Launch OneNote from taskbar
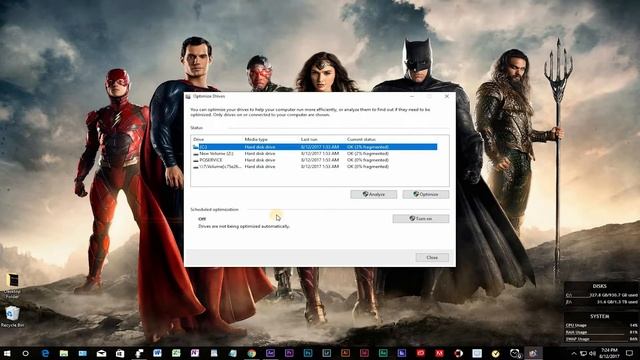This screenshot has width=640, height=360. pos(195,353)
